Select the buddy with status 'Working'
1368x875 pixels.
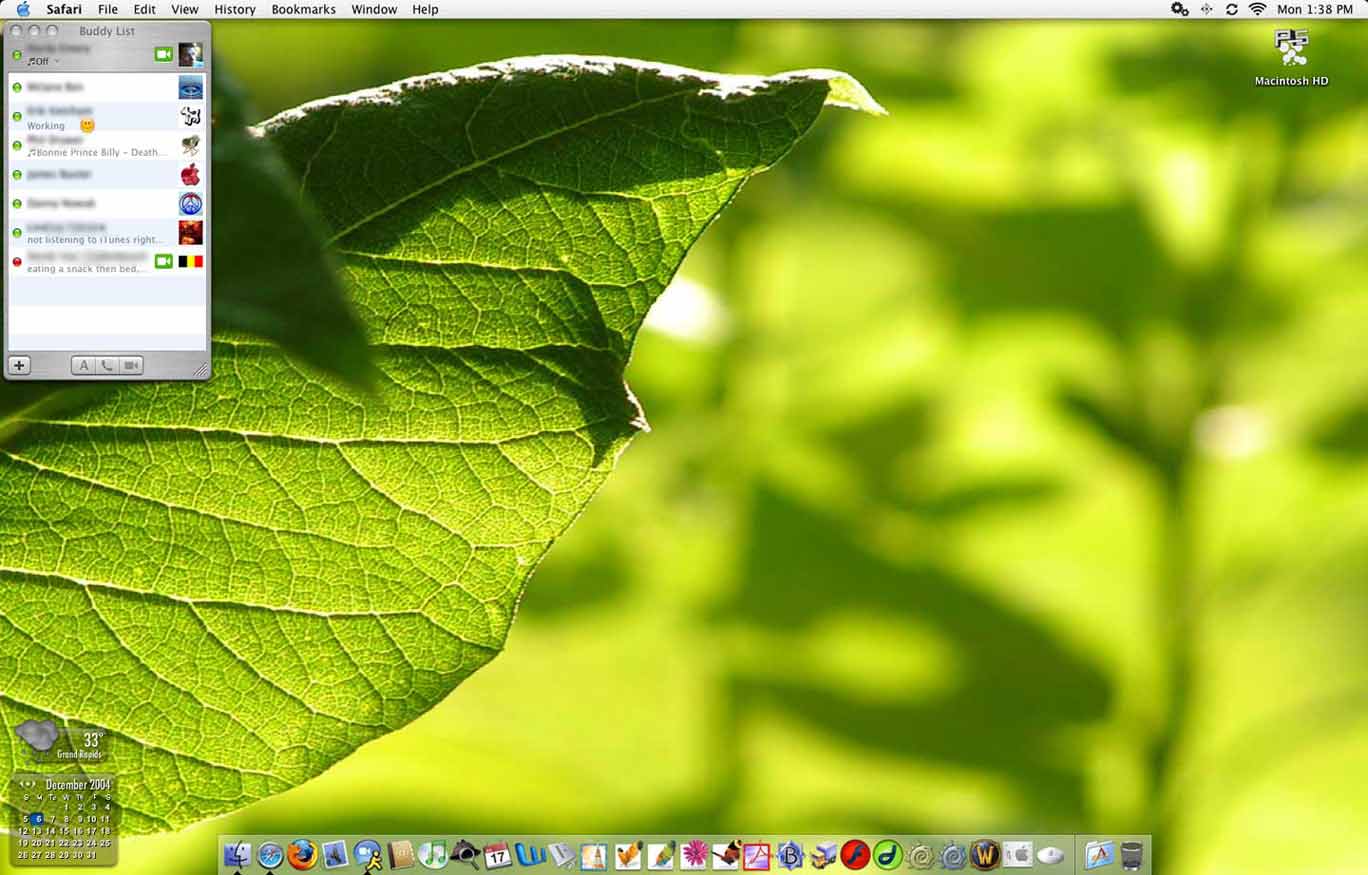pyautogui.click(x=108, y=116)
